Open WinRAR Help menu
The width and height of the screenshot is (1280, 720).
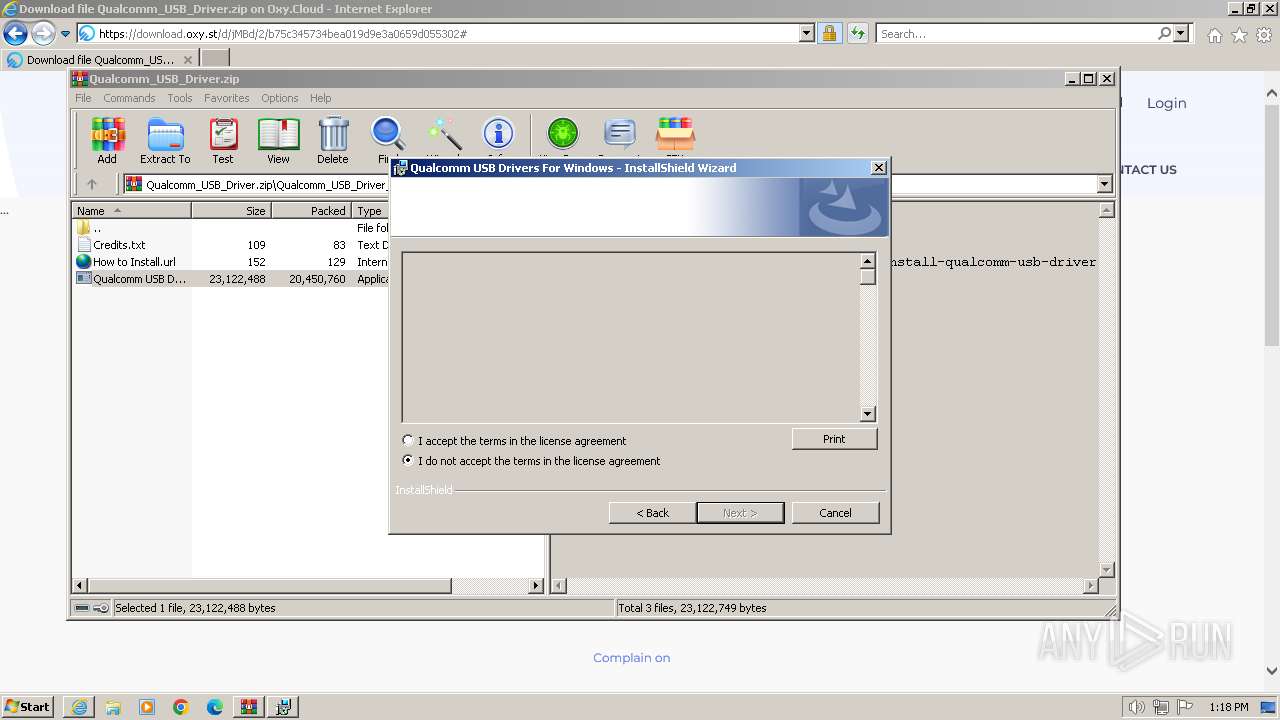320,98
